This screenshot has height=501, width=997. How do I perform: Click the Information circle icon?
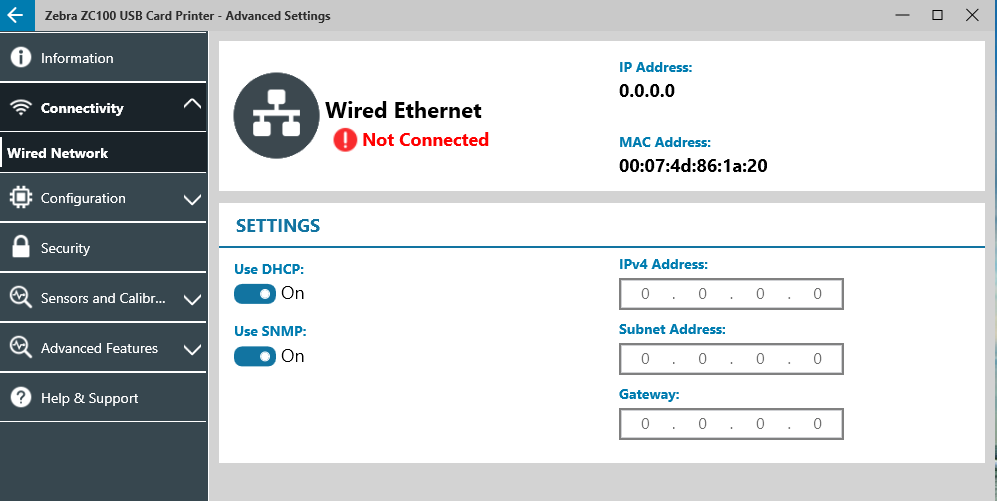coord(21,57)
